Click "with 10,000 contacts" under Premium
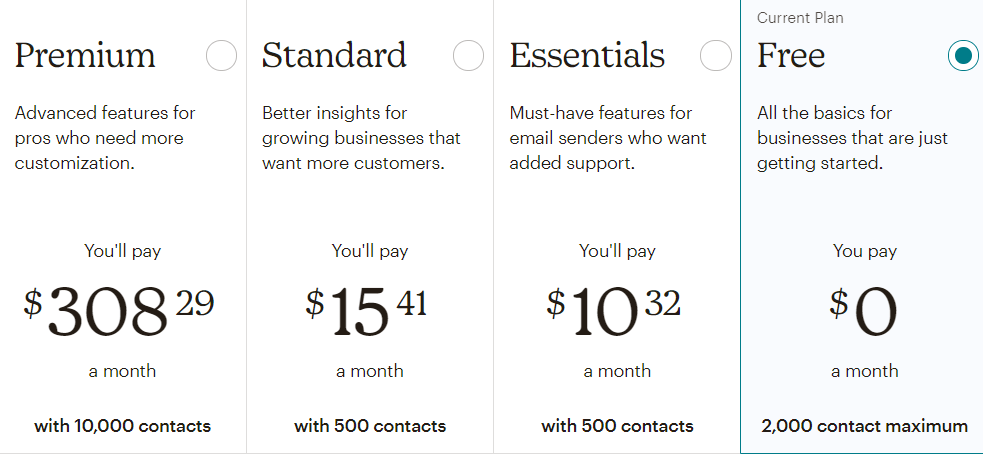The width and height of the screenshot is (983, 455). click(x=122, y=426)
